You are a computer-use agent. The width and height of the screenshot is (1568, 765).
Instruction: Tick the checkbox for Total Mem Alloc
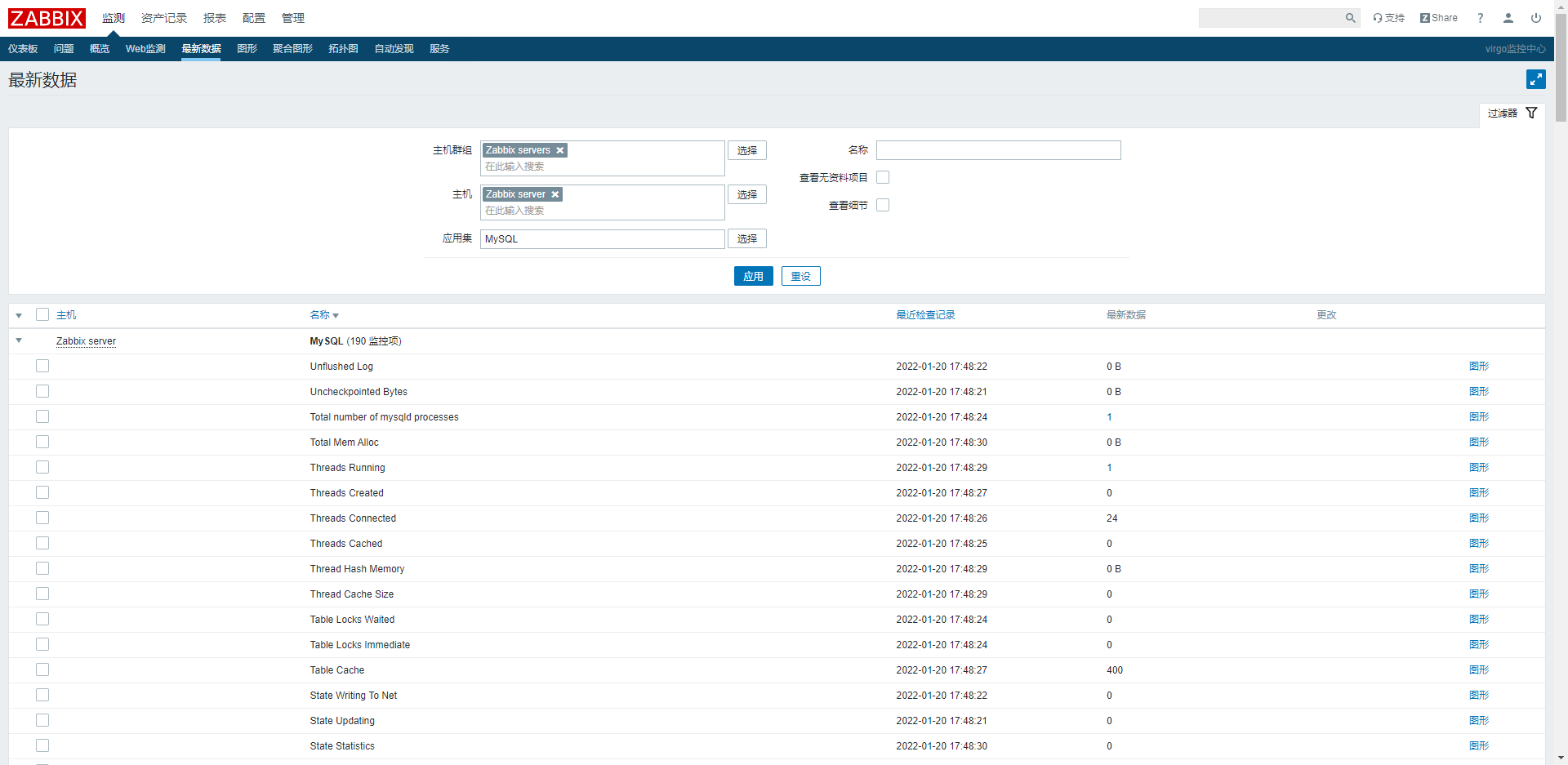[42, 442]
